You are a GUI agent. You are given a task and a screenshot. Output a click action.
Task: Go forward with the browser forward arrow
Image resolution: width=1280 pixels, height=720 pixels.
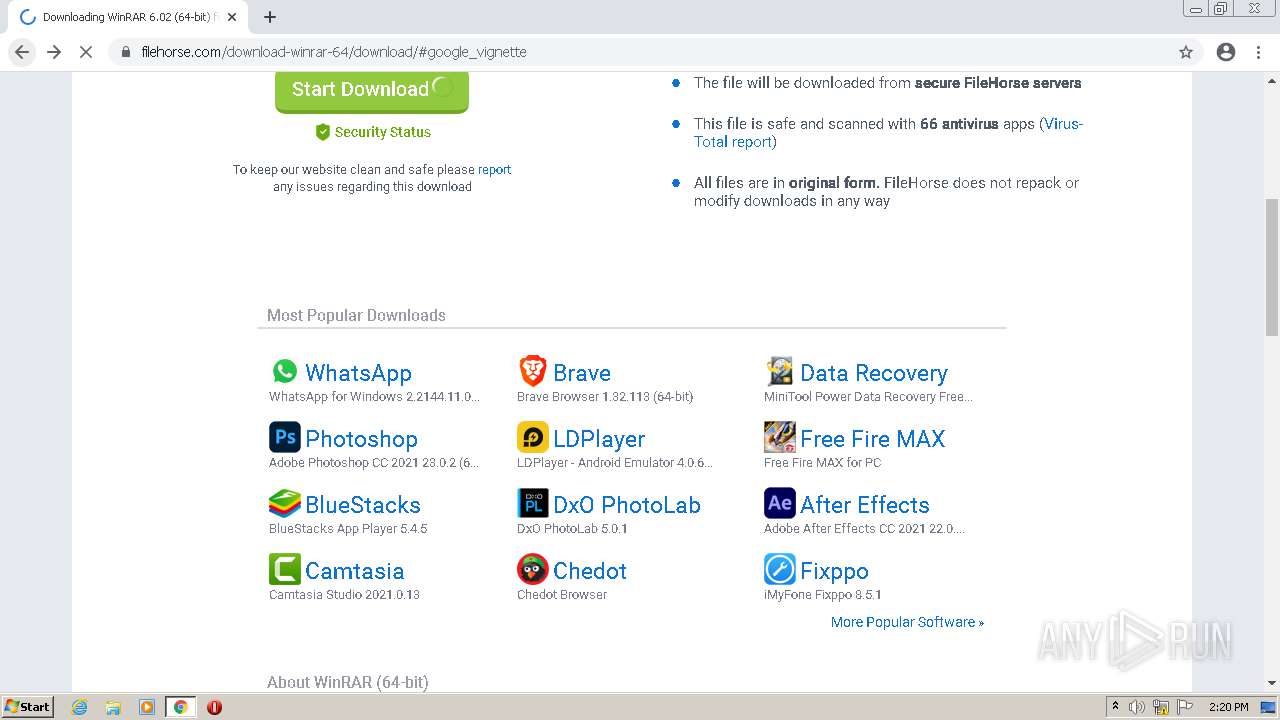tap(54, 52)
